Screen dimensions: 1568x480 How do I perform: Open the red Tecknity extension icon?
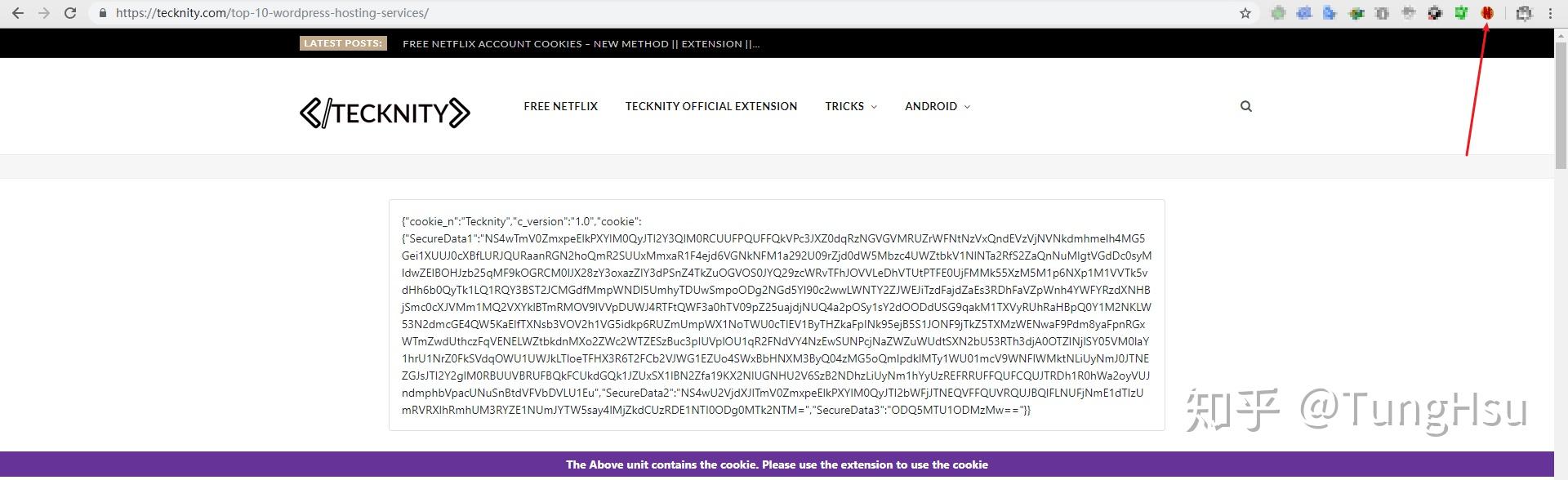(1487, 13)
